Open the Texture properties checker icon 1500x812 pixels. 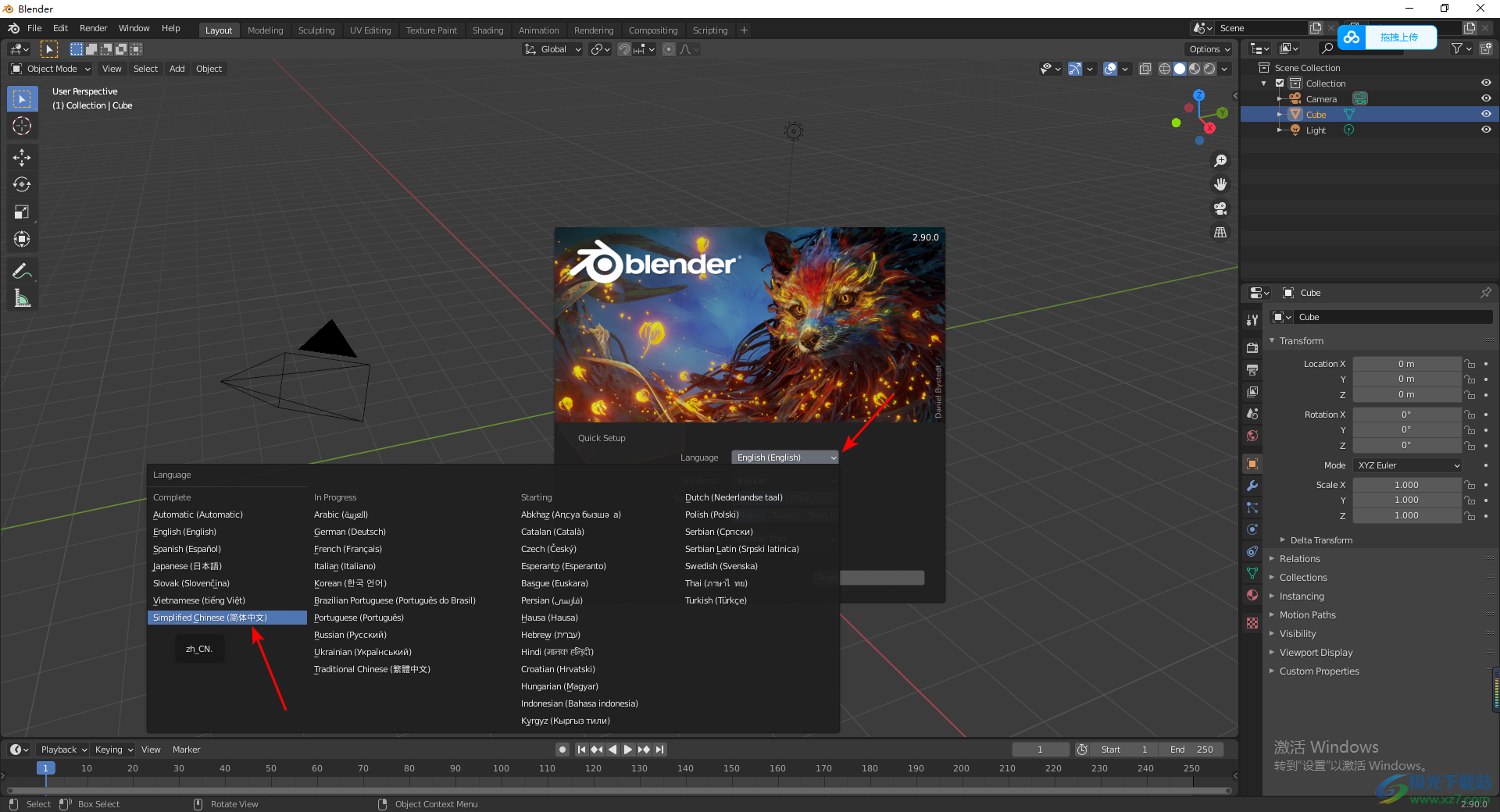1252,623
